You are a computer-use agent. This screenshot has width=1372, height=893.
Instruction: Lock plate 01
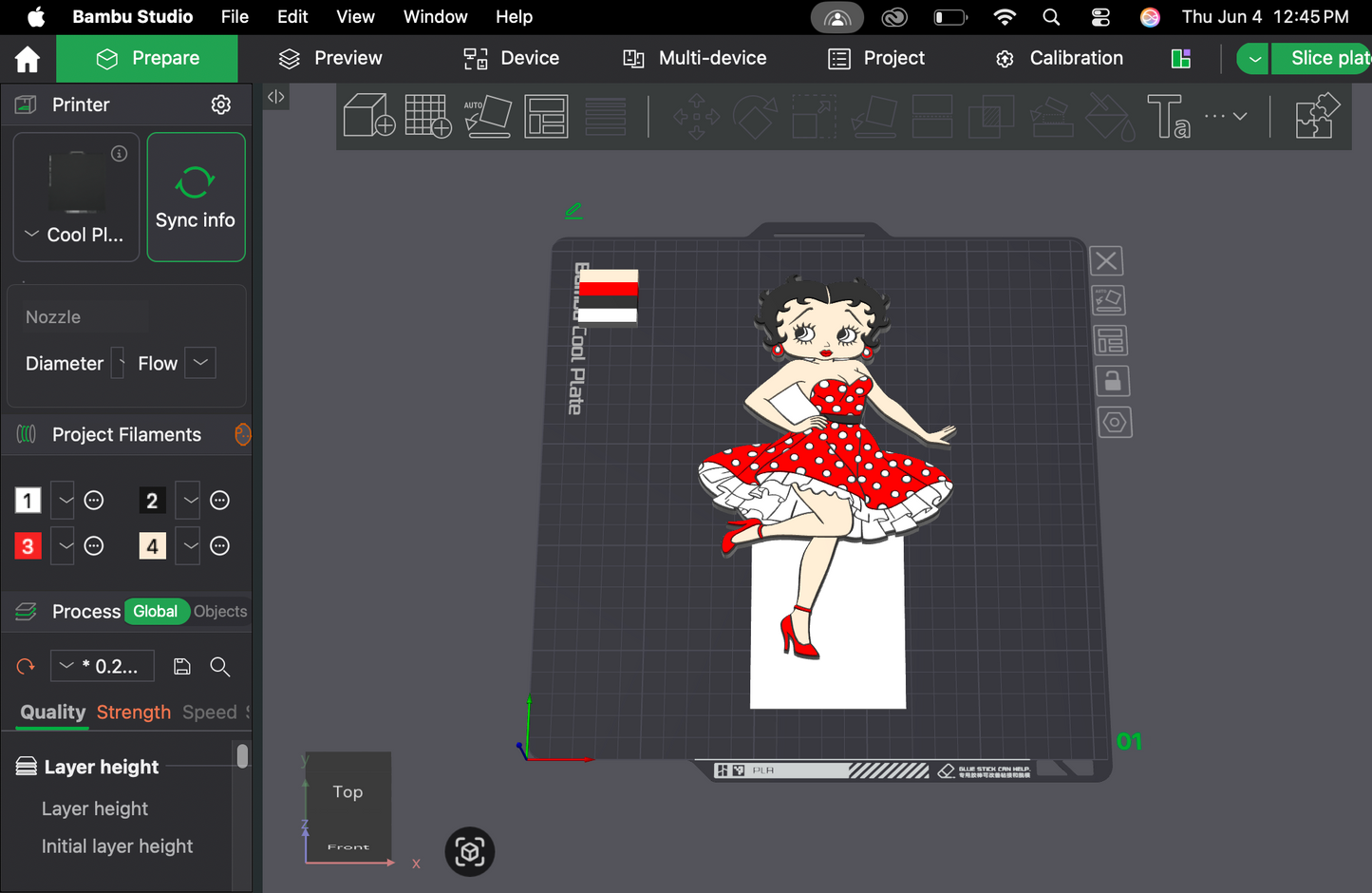click(x=1113, y=381)
